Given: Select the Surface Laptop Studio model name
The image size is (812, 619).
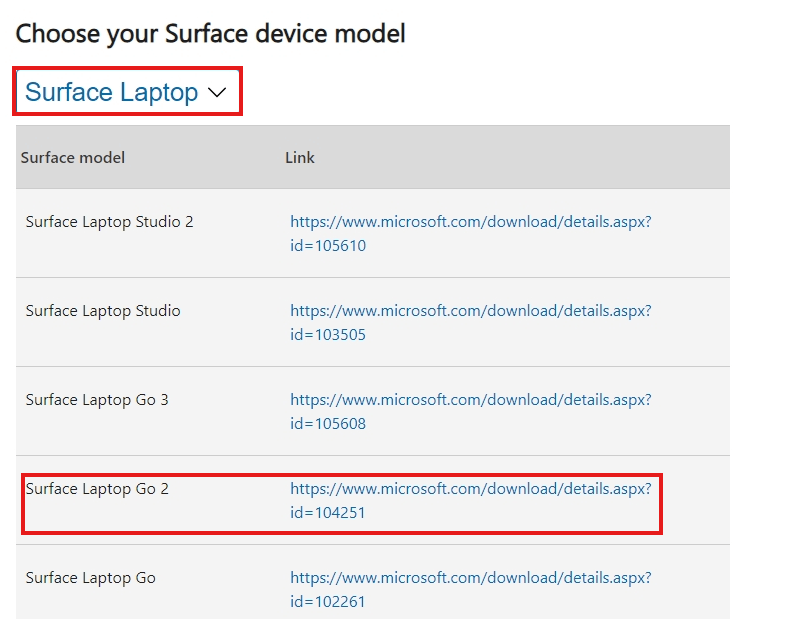Looking at the screenshot, I should point(103,311).
